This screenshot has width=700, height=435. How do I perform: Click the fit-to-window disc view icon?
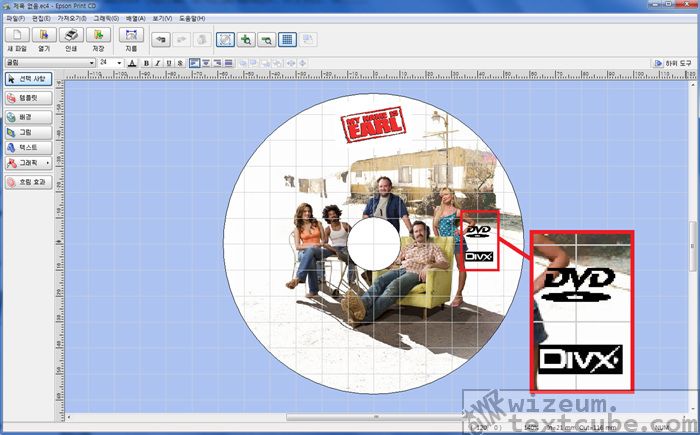point(225,40)
